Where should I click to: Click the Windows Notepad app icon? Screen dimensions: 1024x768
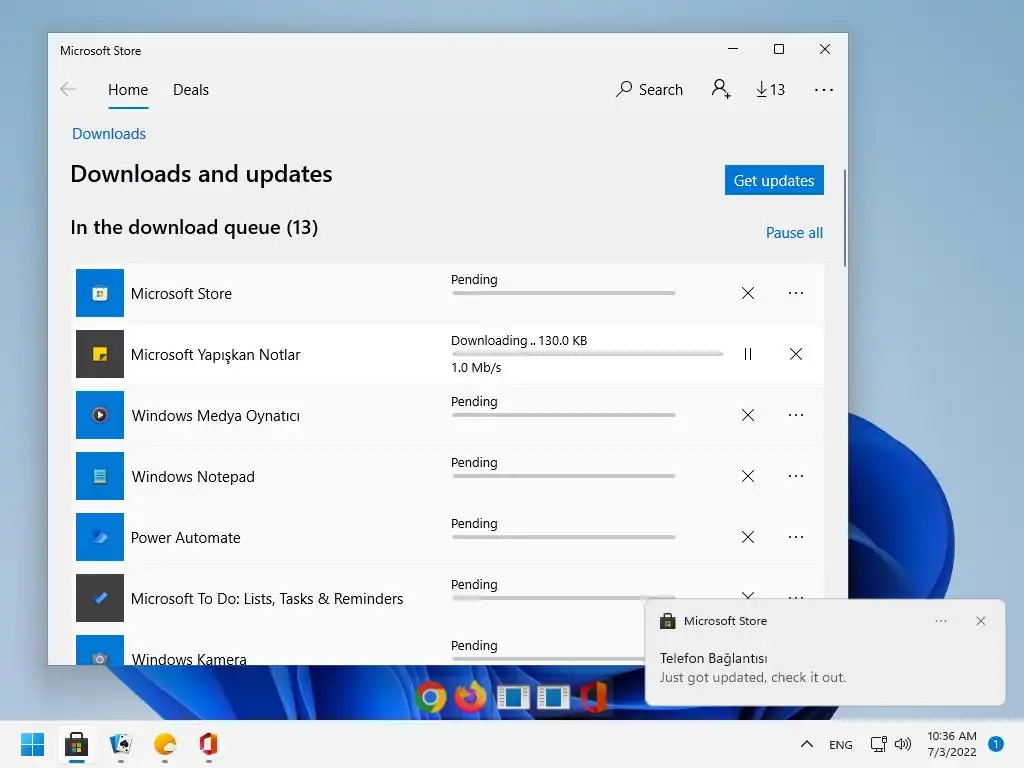(x=99, y=476)
